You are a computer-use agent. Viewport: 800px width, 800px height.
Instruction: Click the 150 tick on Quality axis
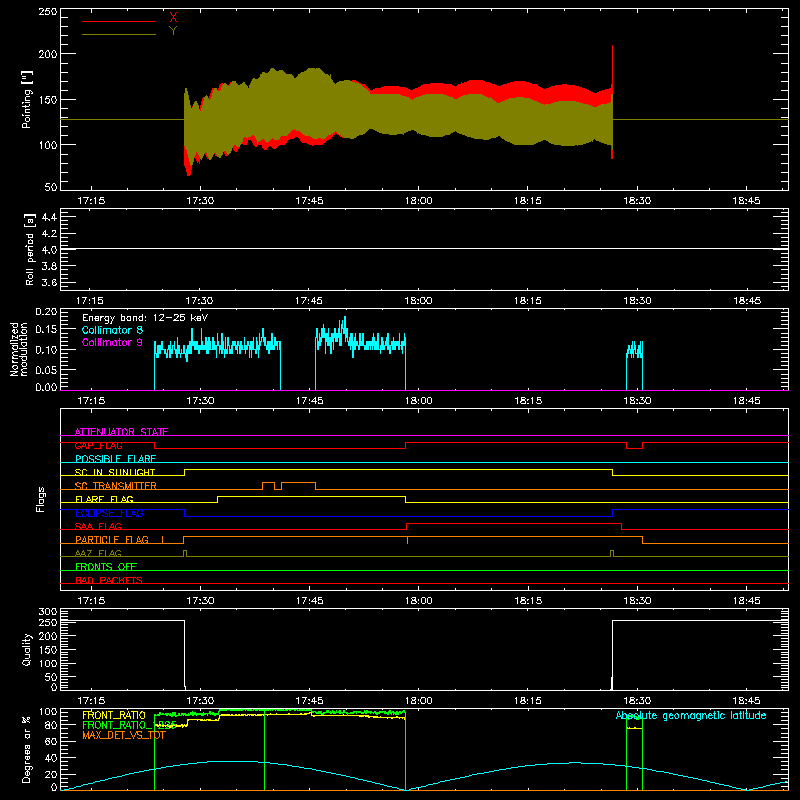(48, 650)
